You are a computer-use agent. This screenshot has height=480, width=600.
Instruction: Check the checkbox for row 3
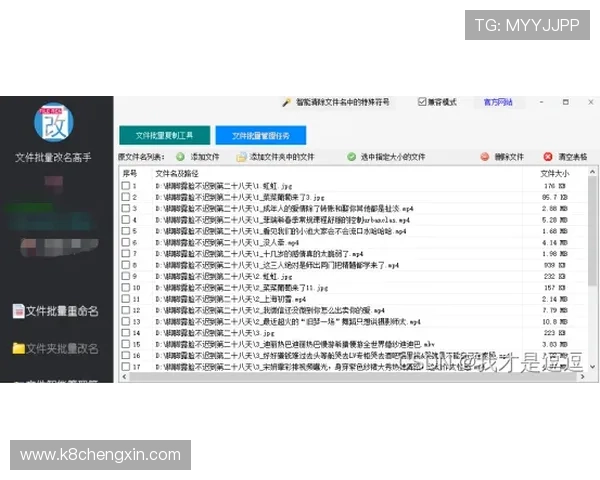126,208
